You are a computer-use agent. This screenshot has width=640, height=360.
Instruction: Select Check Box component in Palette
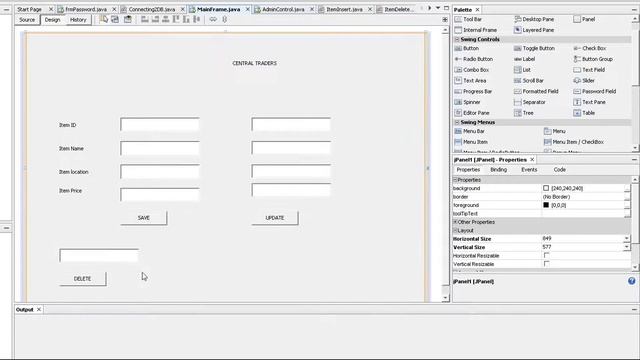pyautogui.click(x=590, y=48)
